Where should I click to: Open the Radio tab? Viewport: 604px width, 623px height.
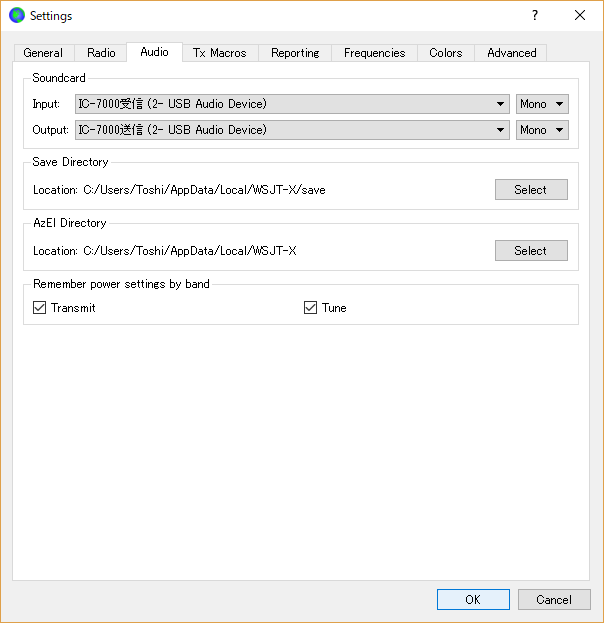pyautogui.click(x=101, y=53)
